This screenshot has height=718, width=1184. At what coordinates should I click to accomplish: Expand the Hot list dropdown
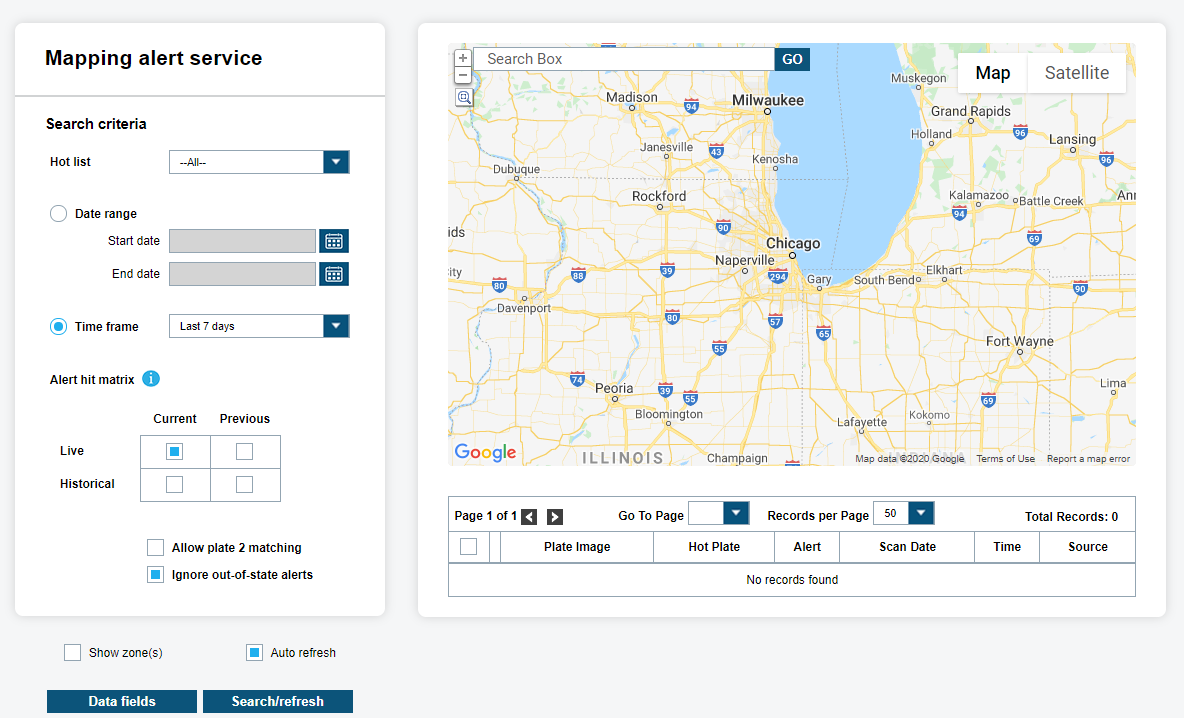coord(336,162)
